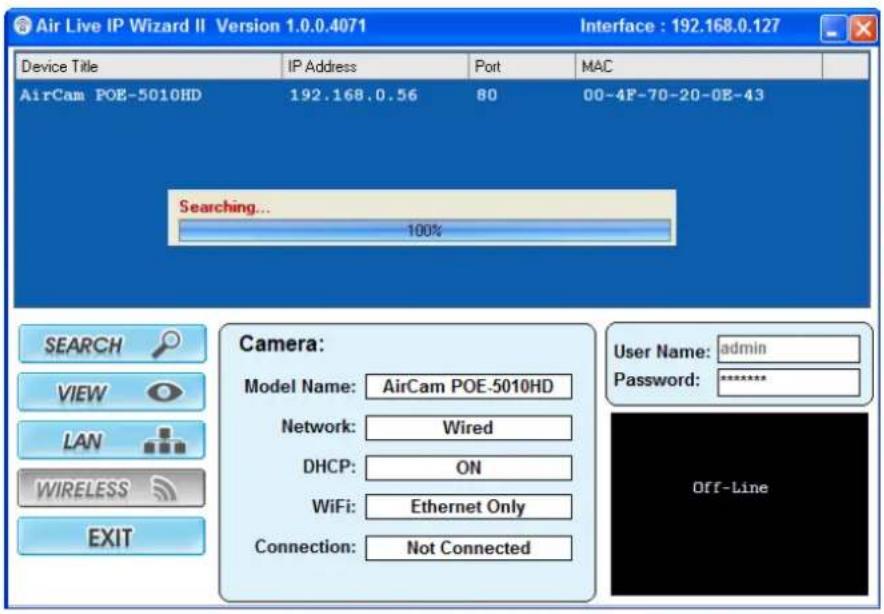Sort by the IP Address column header
This screenshot has width=884, height=614.
point(375,67)
